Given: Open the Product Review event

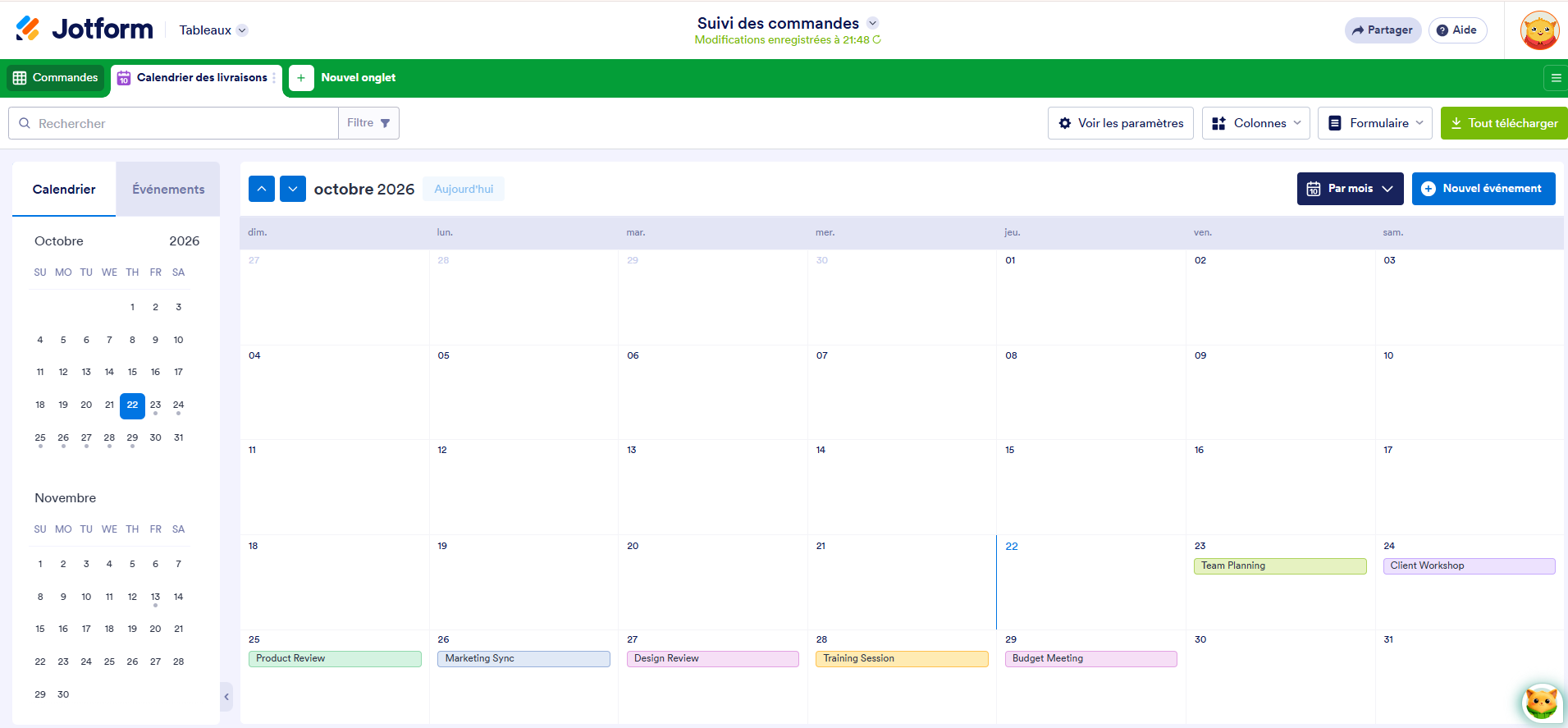Looking at the screenshot, I should (x=335, y=659).
